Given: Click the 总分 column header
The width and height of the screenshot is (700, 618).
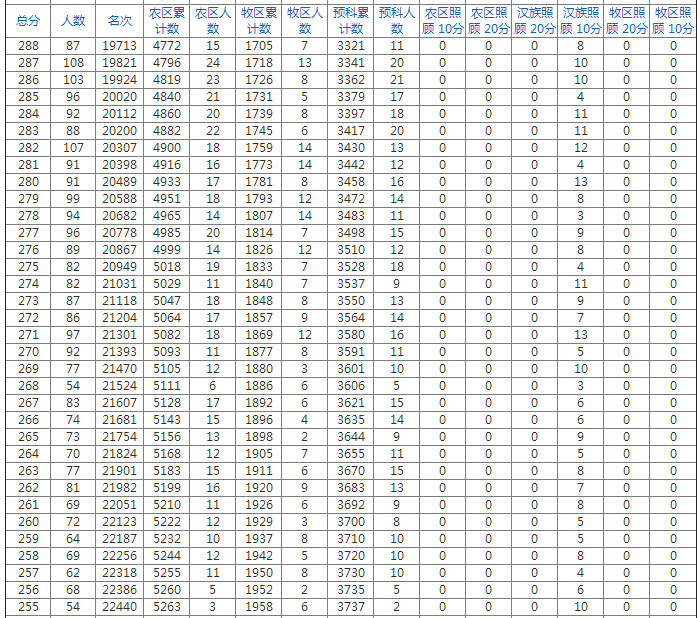Looking at the screenshot, I should pyautogui.click(x=29, y=20).
